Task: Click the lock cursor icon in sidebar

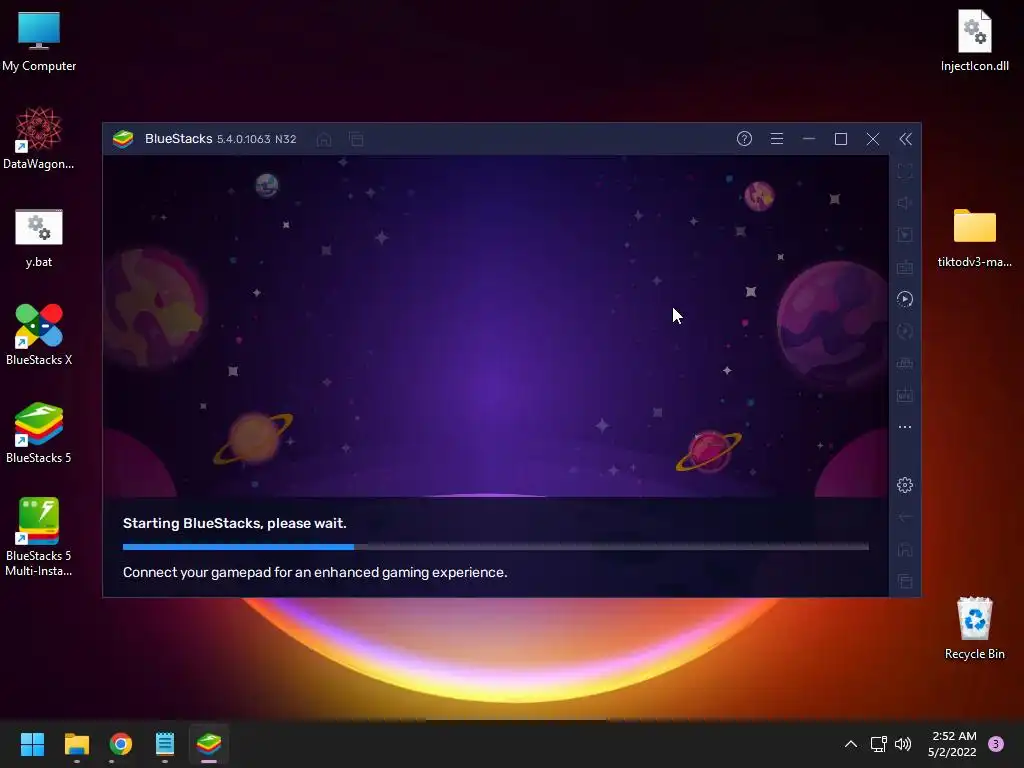Action: (904, 235)
